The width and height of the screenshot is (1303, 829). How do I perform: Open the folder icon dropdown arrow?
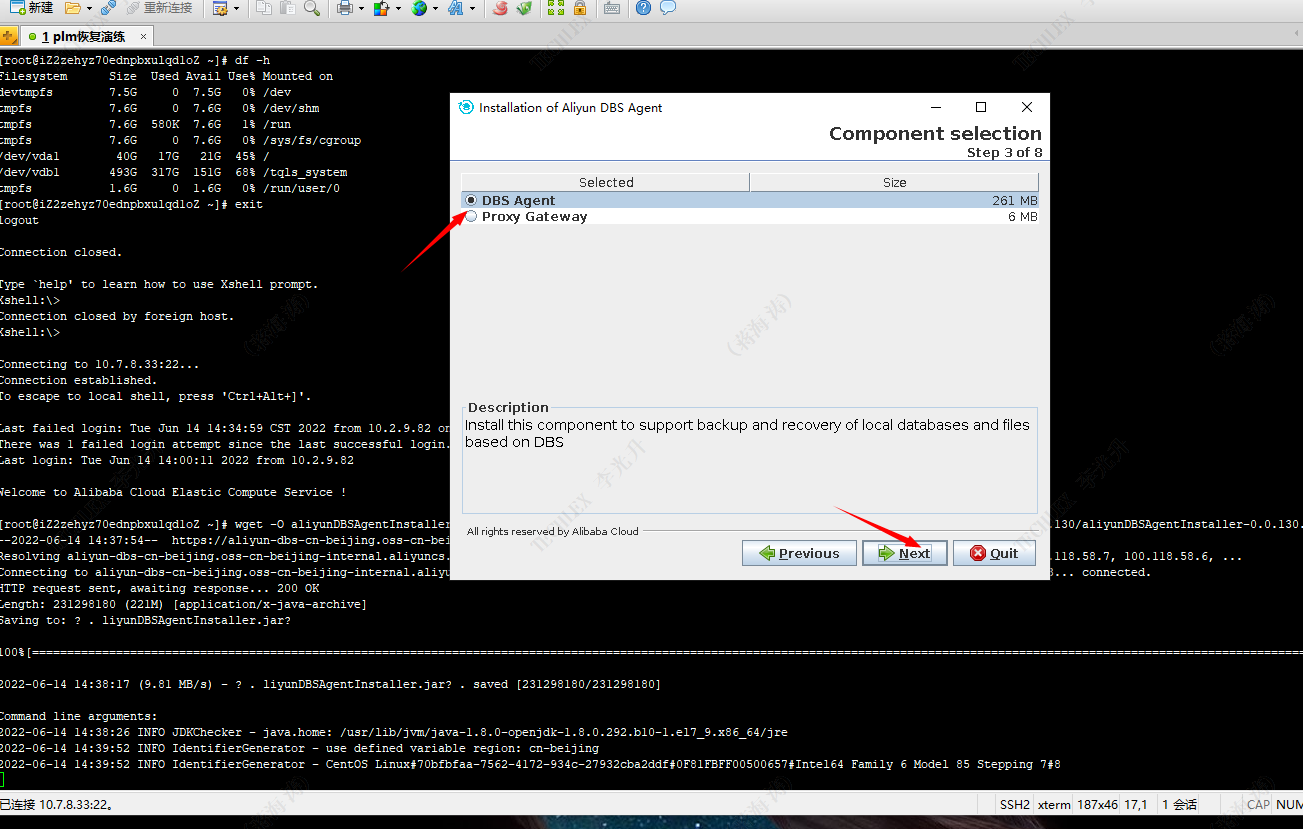[x=89, y=9]
